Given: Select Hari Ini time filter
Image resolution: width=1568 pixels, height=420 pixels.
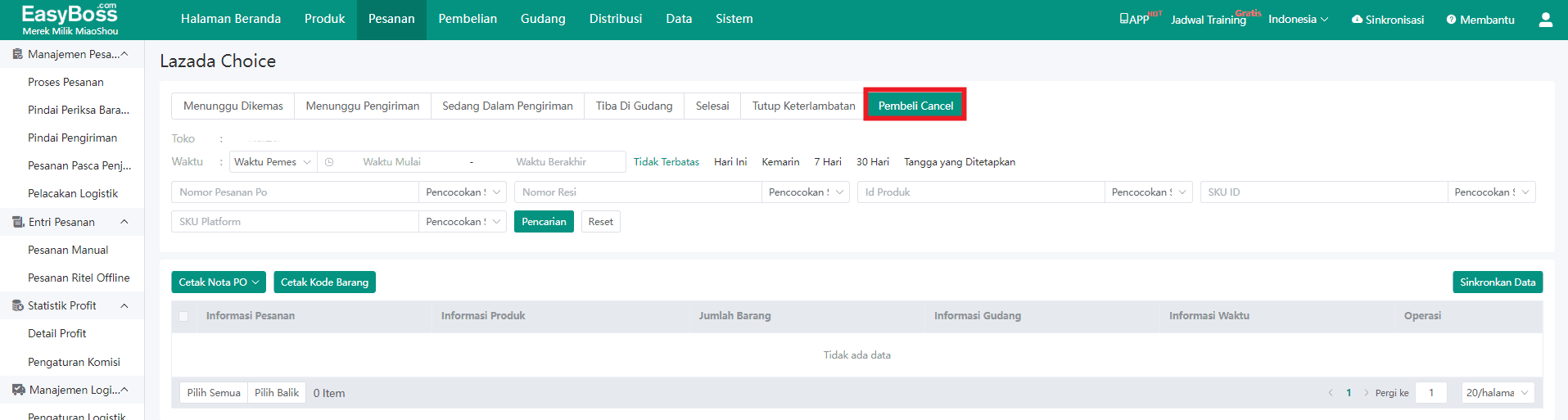Looking at the screenshot, I should point(730,162).
